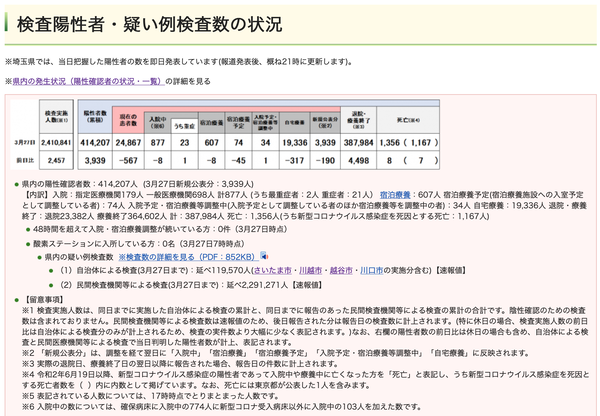The width and height of the screenshot is (600, 416).
Task: Click the 2,410,841 tests value cell
Action: (56, 142)
